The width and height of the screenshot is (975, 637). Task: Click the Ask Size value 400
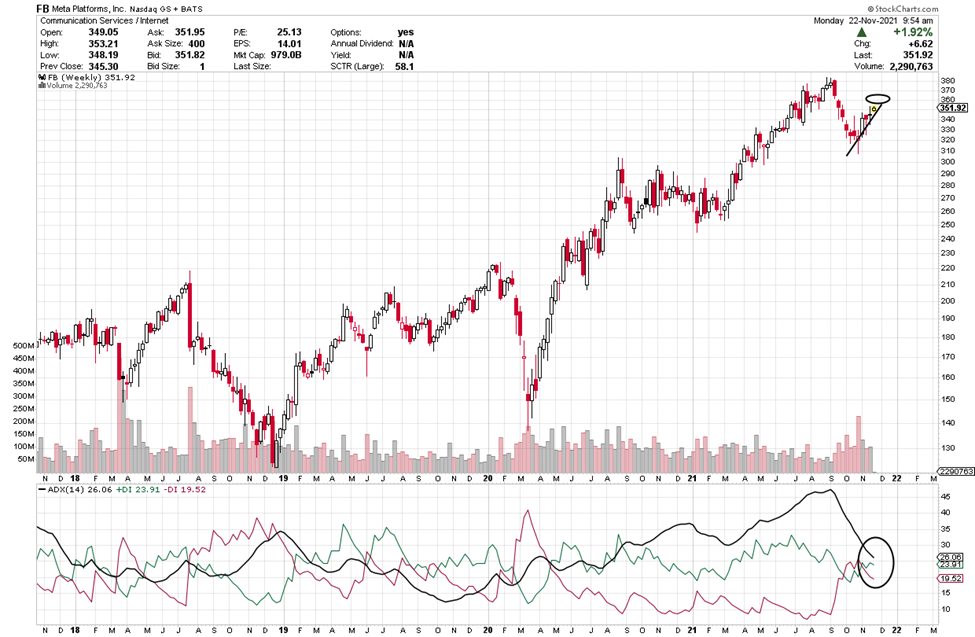196,44
